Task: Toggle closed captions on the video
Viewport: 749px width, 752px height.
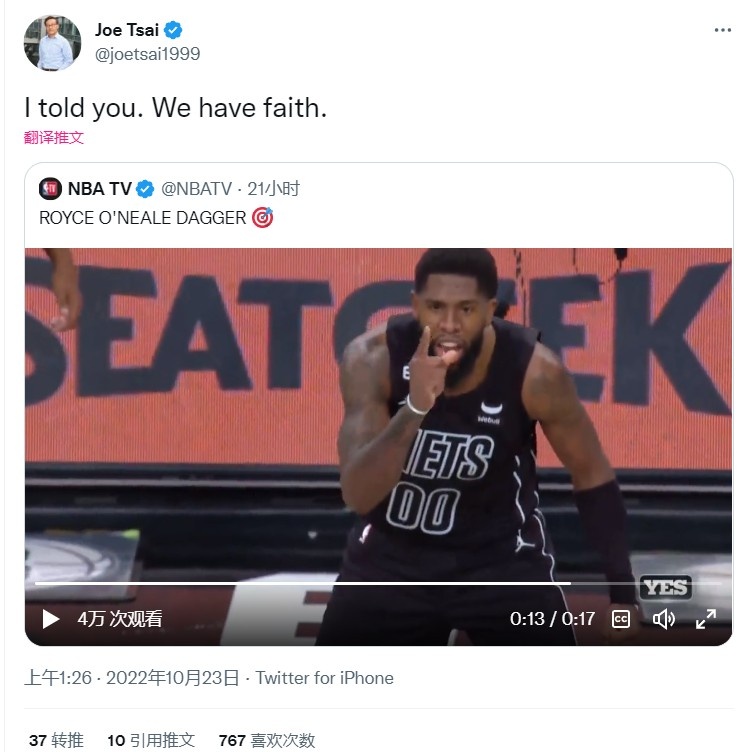Action: [x=620, y=619]
